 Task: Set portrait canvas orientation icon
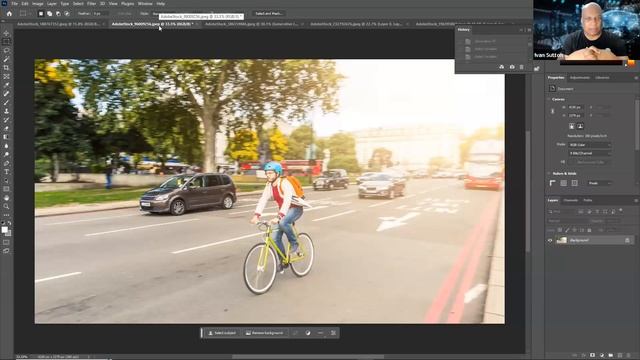(x=571, y=126)
